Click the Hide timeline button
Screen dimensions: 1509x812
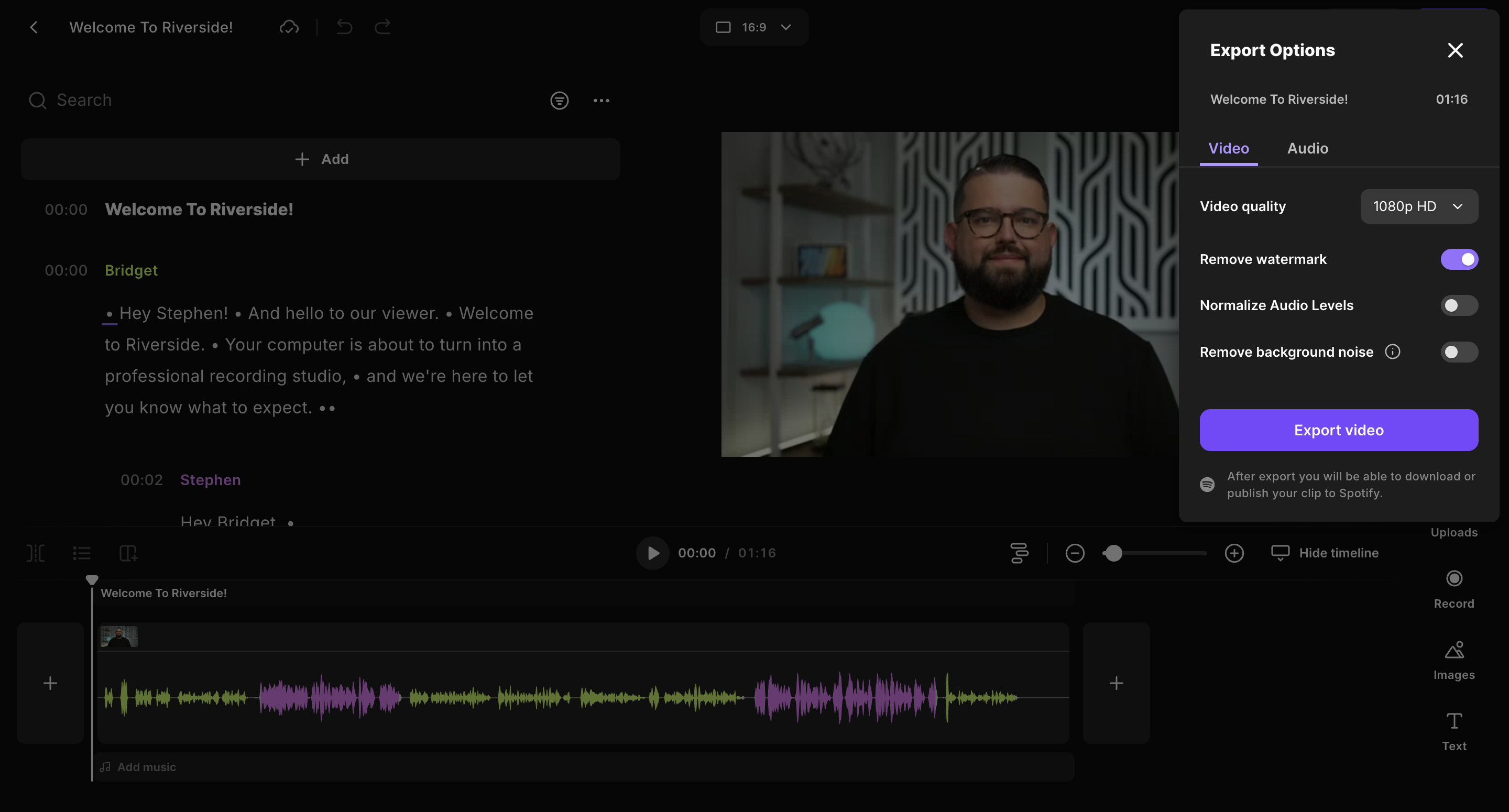pos(1325,553)
